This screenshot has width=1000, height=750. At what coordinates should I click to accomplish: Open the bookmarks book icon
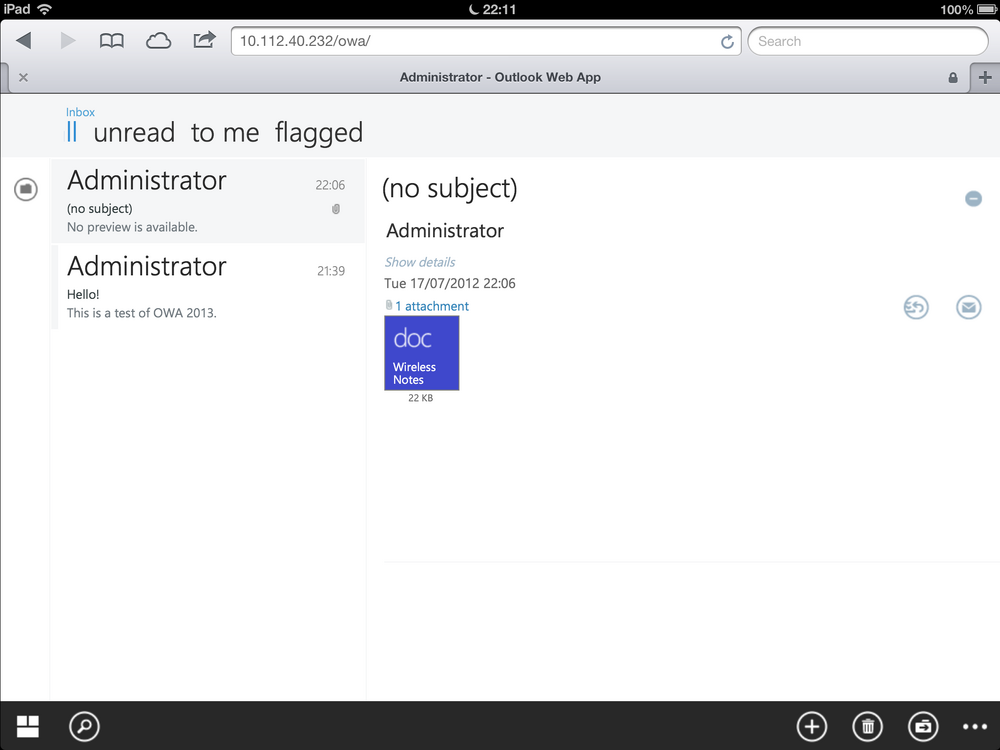coord(112,41)
